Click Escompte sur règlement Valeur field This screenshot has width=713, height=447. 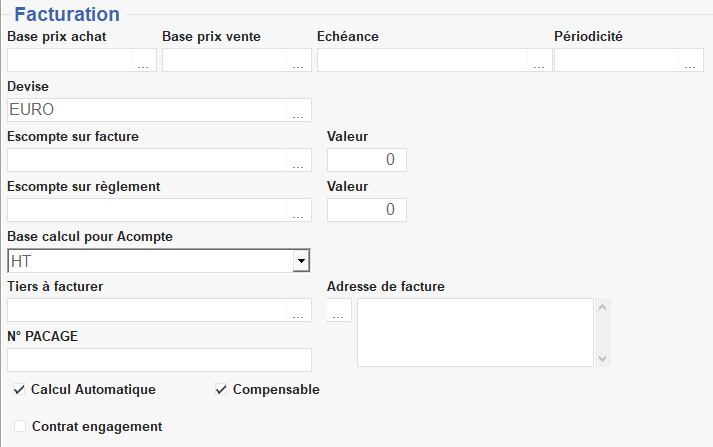tap(367, 210)
